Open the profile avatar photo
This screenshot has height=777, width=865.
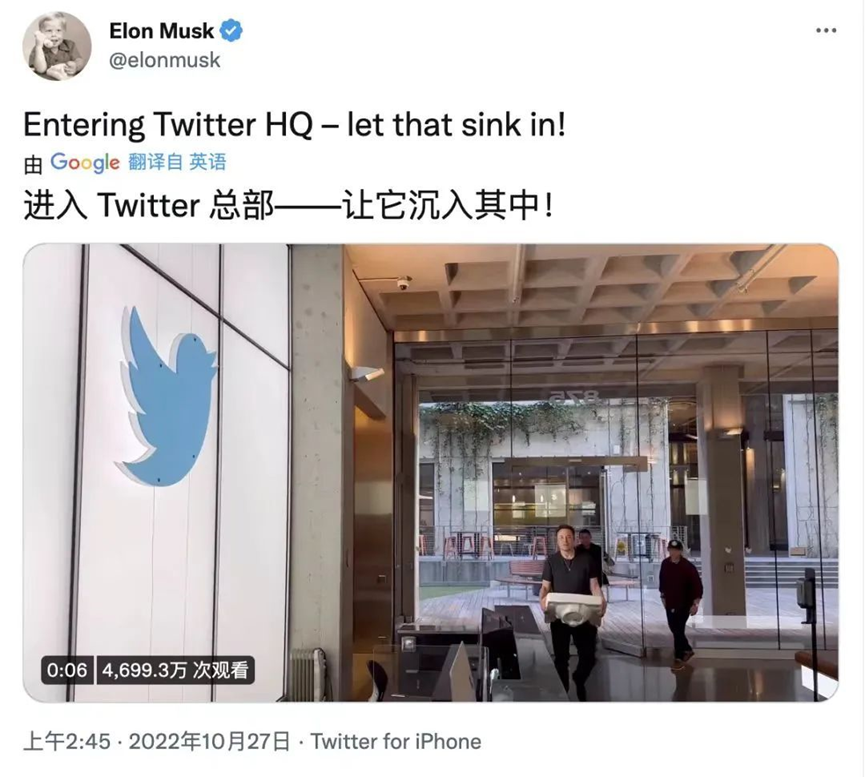pos(57,46)
